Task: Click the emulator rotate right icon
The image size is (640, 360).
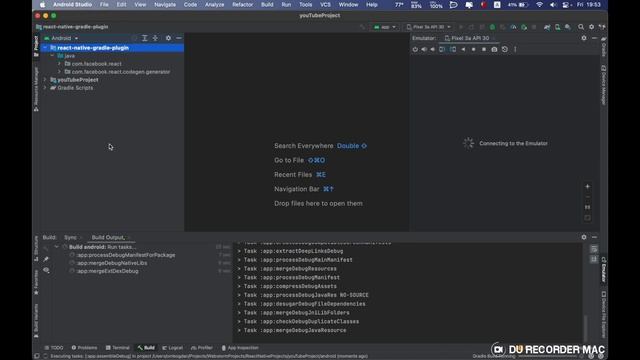Action: [453, 49]
